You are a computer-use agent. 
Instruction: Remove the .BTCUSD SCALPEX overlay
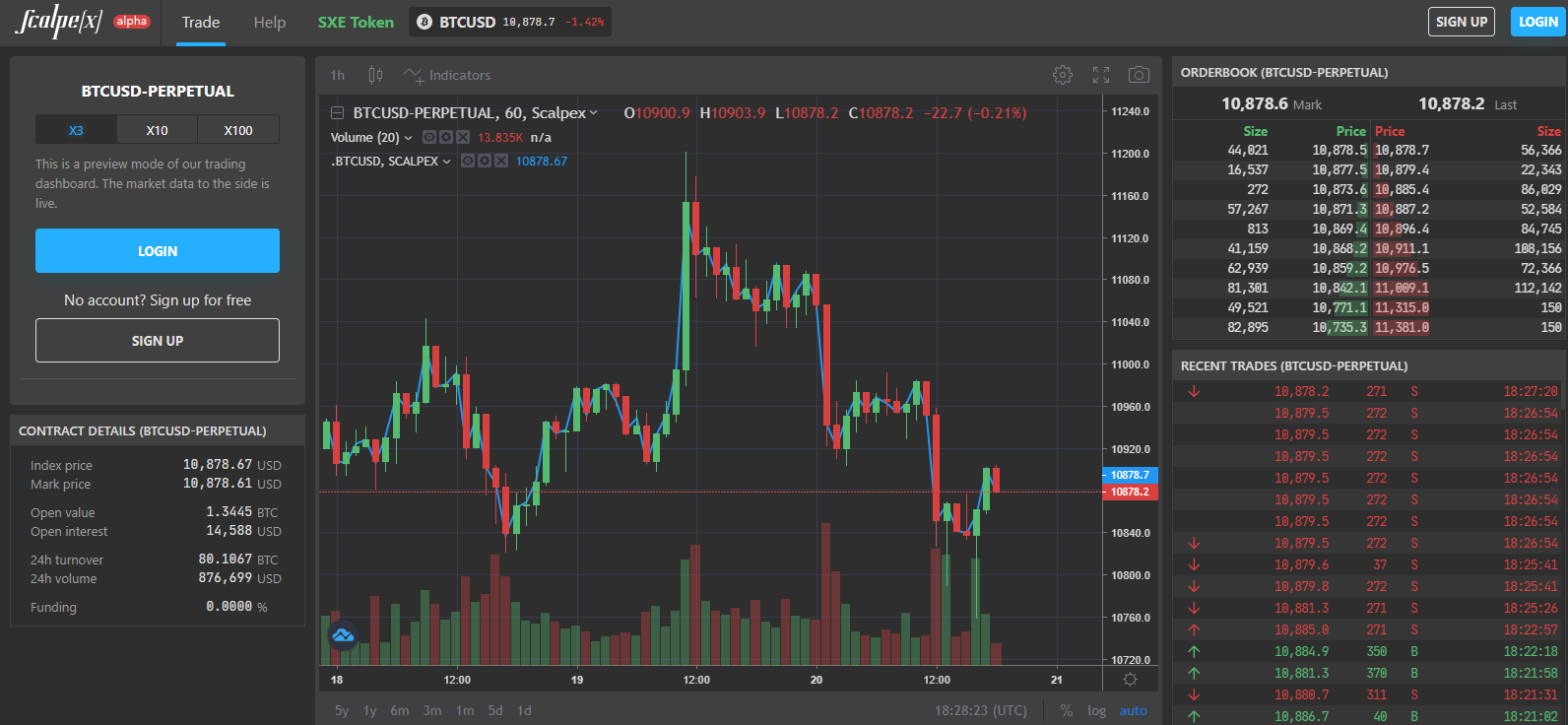point(501,161)
